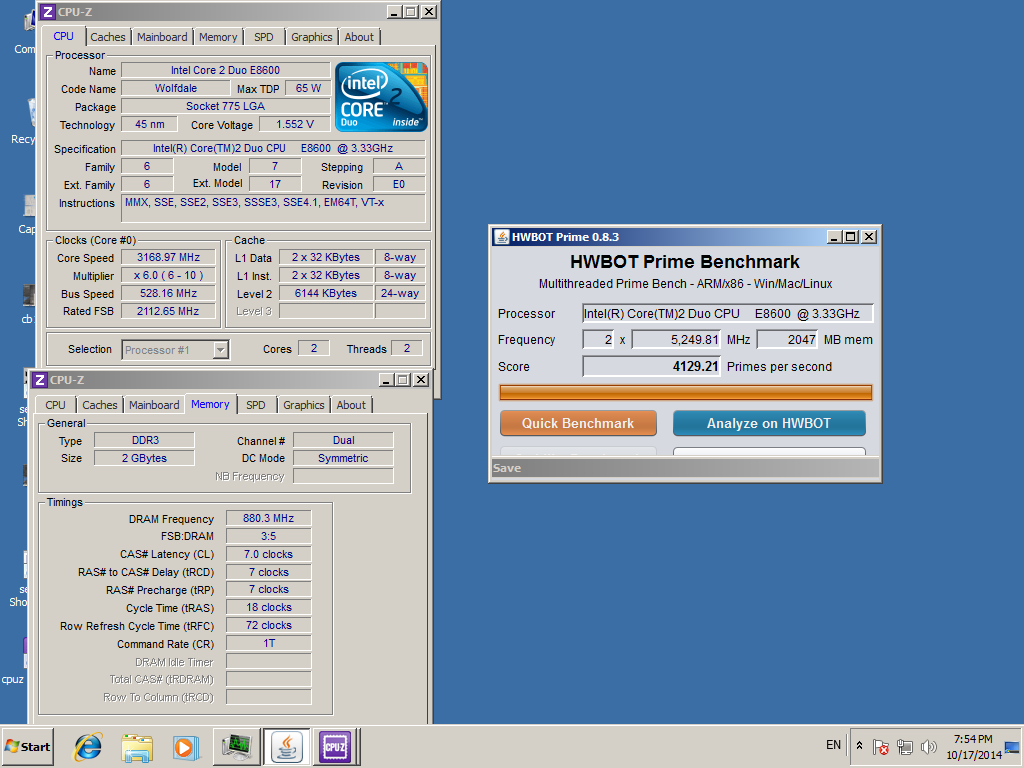Click the CPU-Z title icon of Memory window
The image size is (1024, 768).
point(40,380)
